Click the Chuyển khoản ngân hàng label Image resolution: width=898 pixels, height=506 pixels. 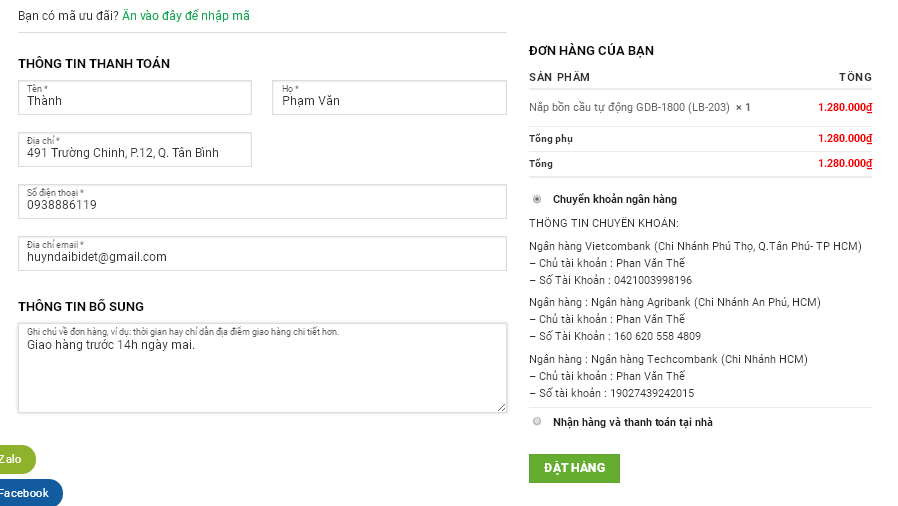click(614, 199)
